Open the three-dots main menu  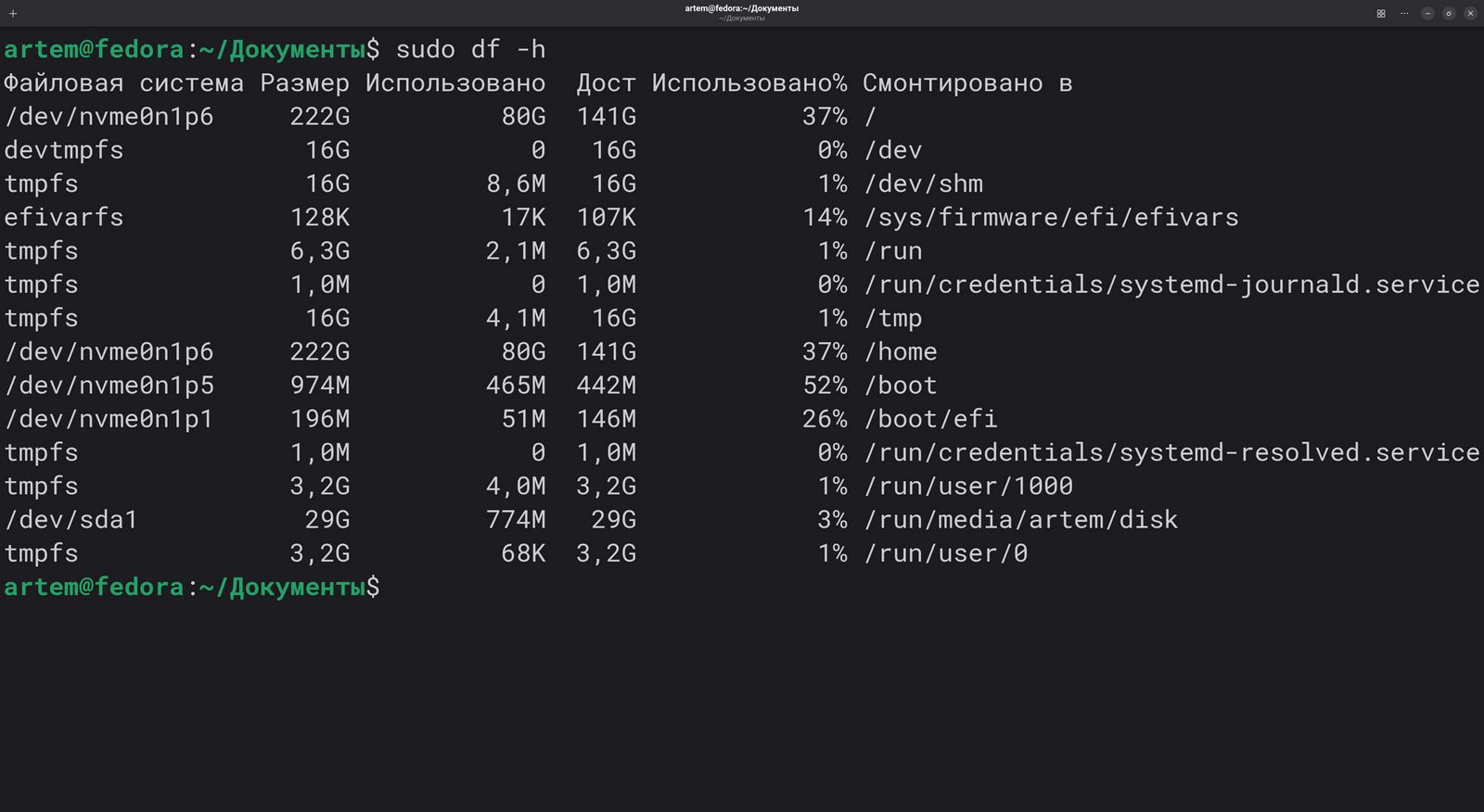tap(1404, 14)
